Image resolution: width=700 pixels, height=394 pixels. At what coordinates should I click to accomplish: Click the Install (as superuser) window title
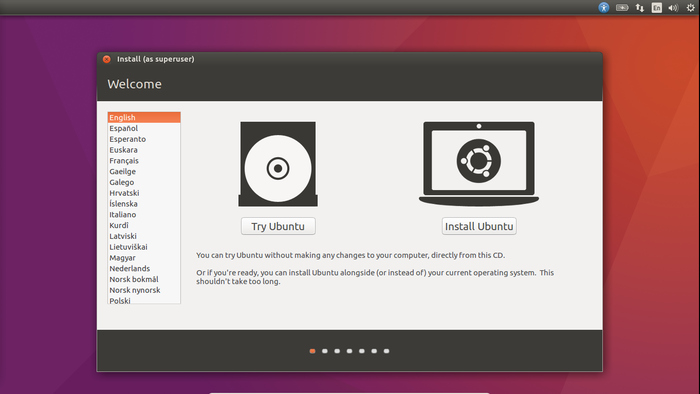click(x=155, y=59)
